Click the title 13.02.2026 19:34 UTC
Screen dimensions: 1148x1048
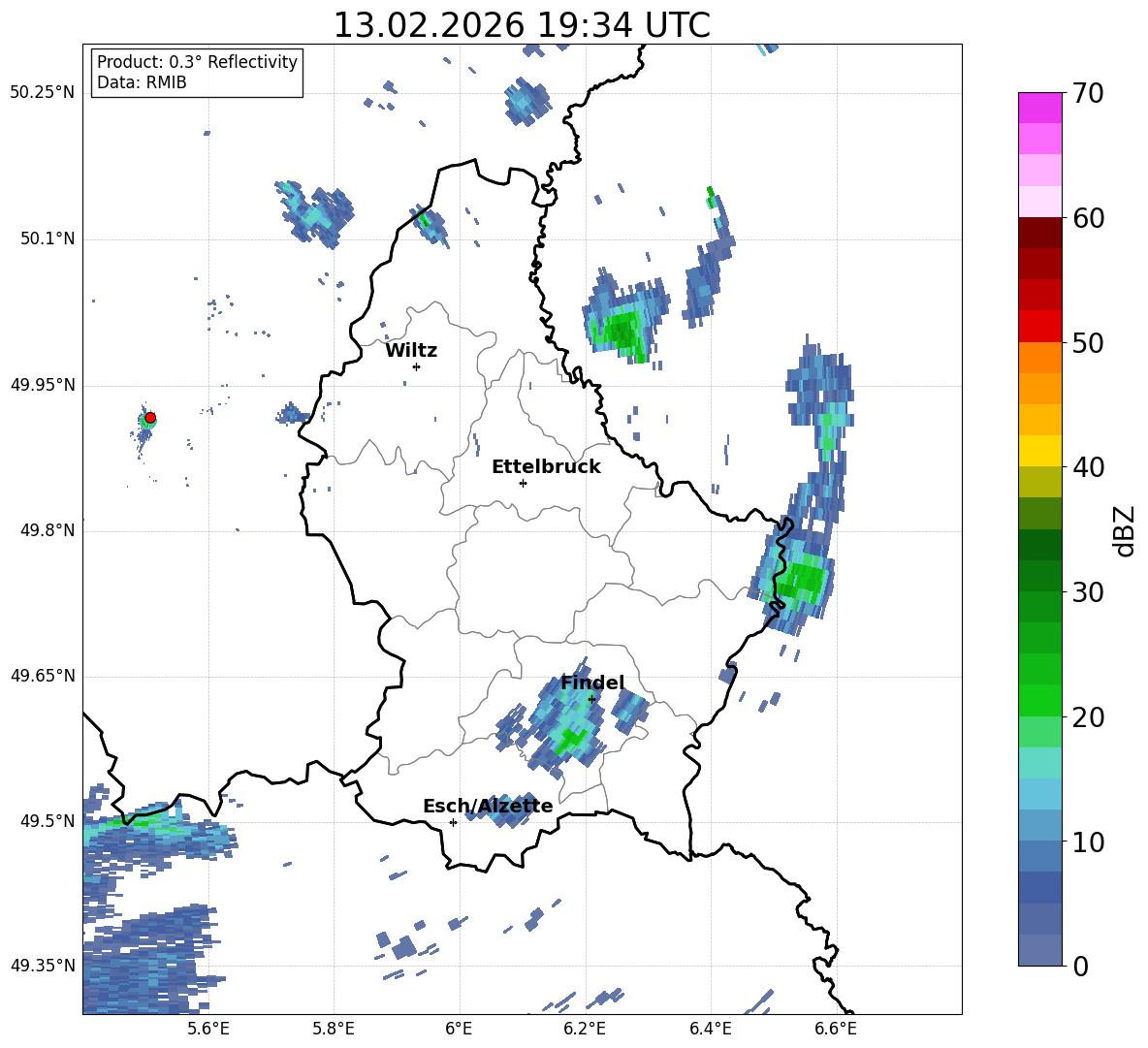tap(522, 25)
